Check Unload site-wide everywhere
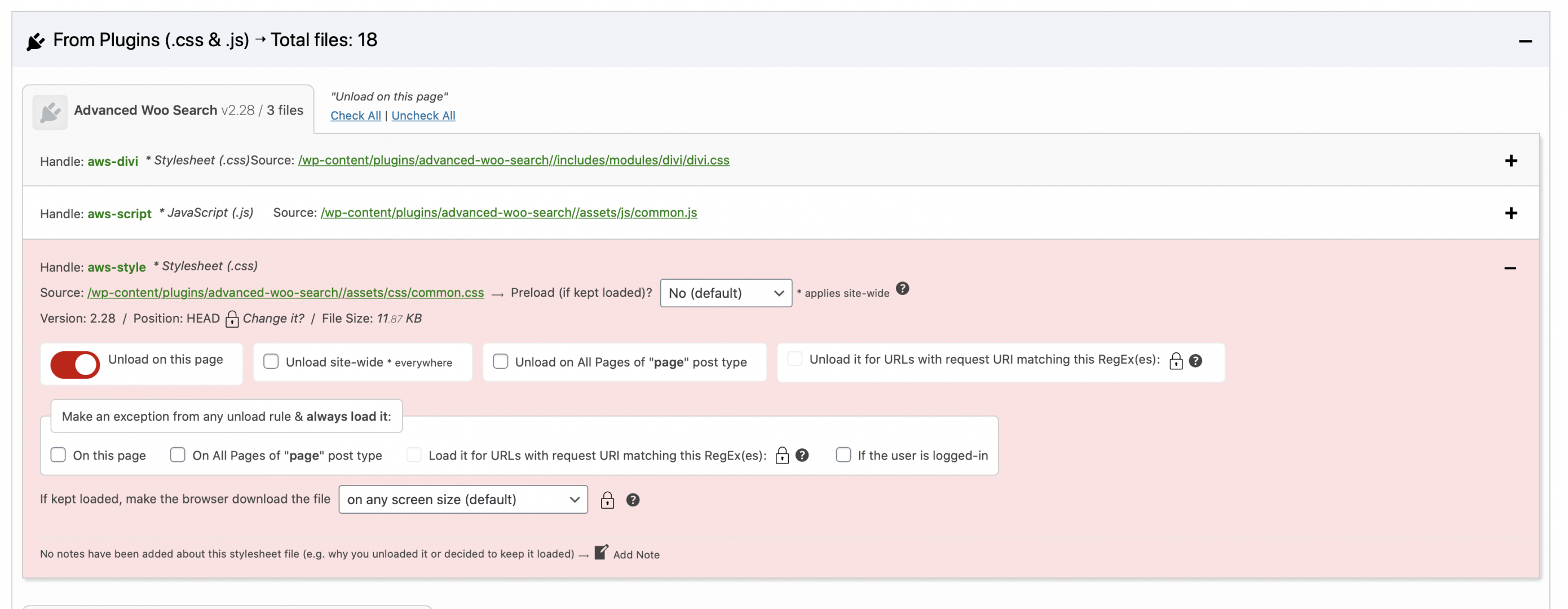 (x=271, y=362)
